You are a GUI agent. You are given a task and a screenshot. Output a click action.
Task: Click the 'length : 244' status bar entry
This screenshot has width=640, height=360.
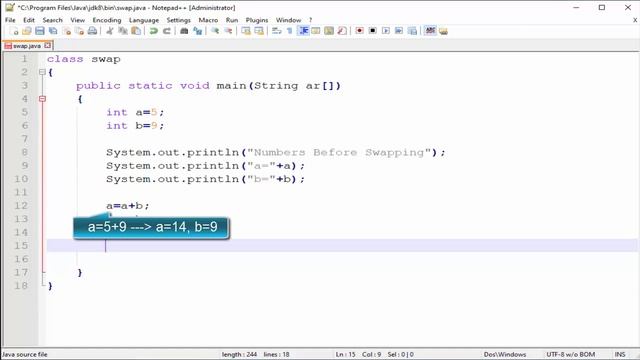coord(239,354)
